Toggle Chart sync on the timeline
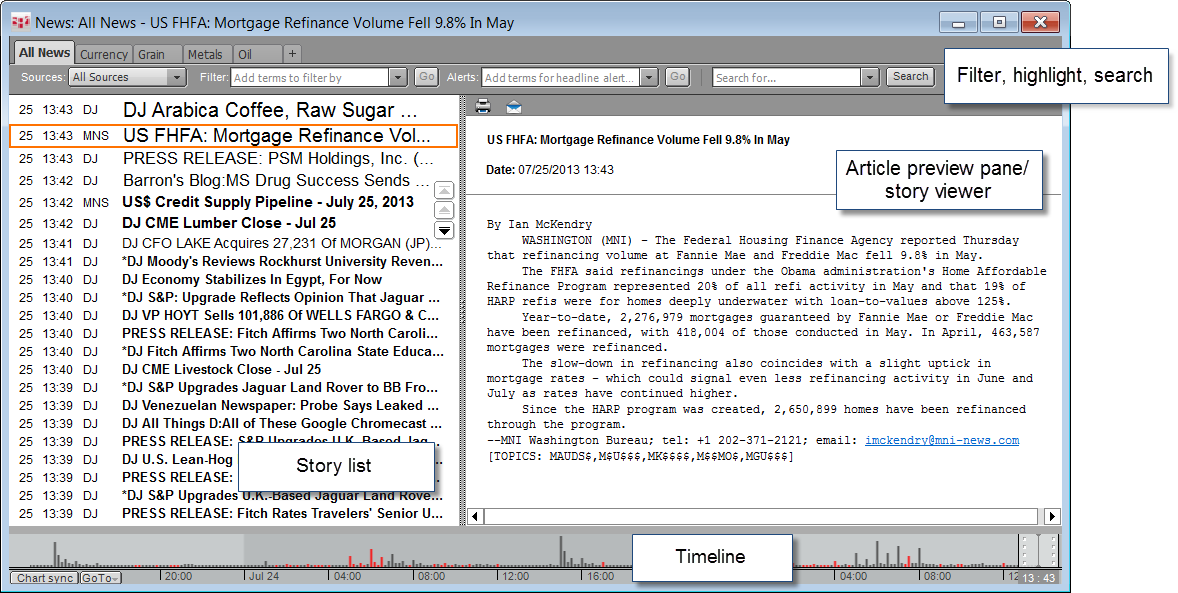This screenshot has height=593, width=1178. (43, 578)
